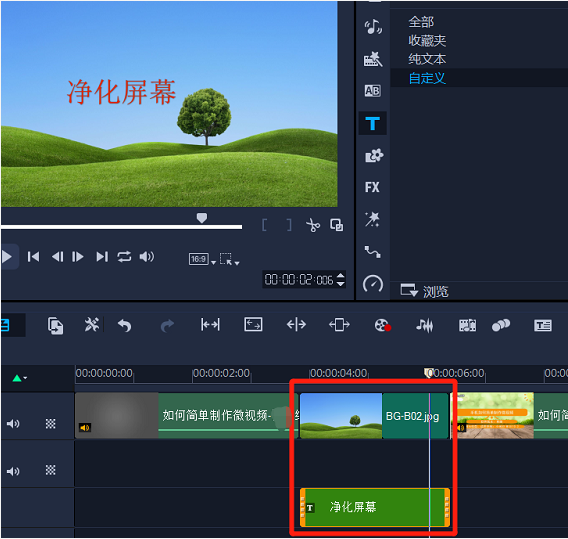This screenshot has height=539, width=568.
Task: Open the mask creator overlapping circles icon
Action: 501,325
